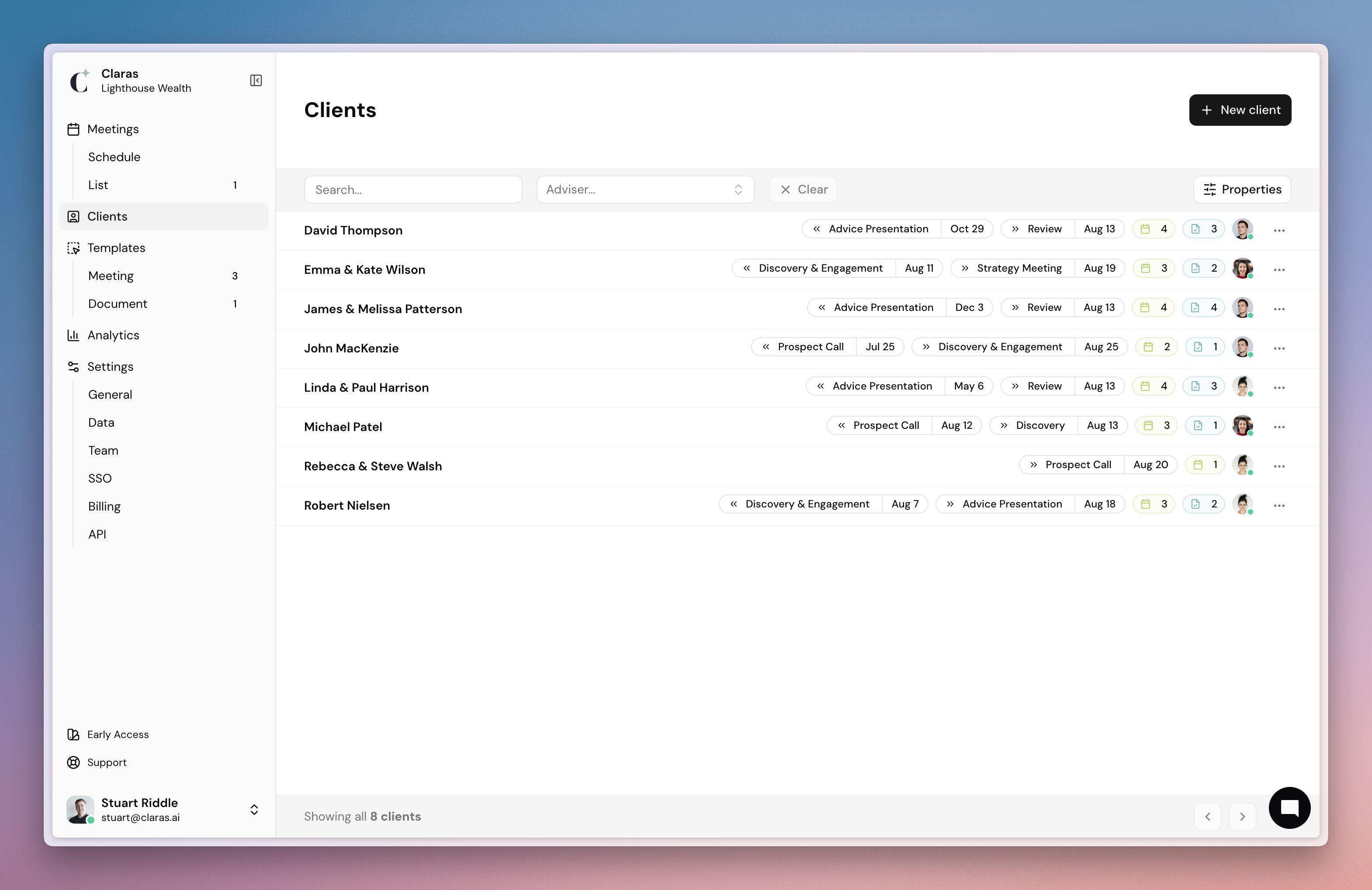Go to the next page of clients

1242,816
